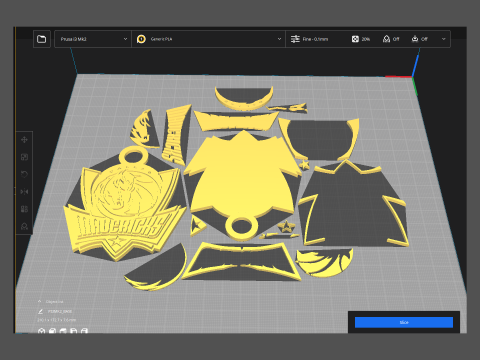Collapse the object list chevron

click(39, 301)
